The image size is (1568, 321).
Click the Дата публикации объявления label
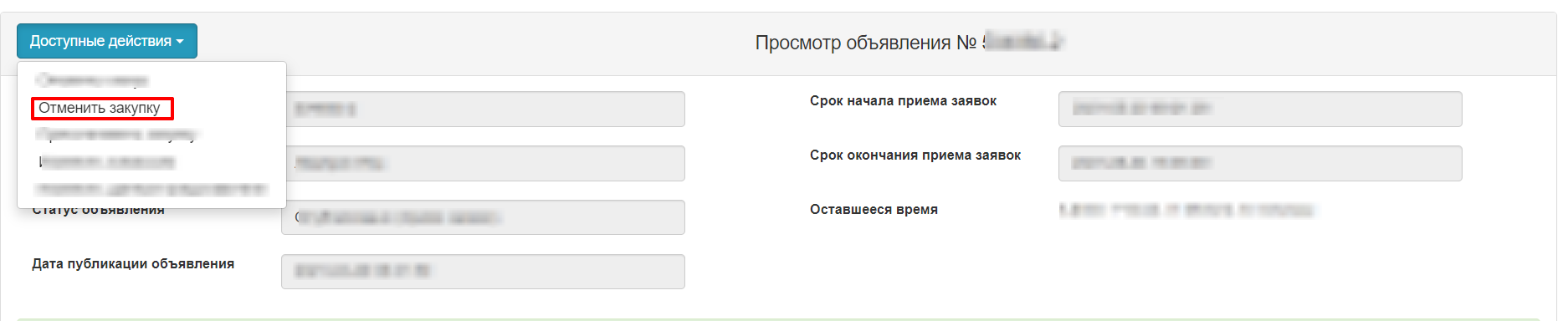pos(133,264)
